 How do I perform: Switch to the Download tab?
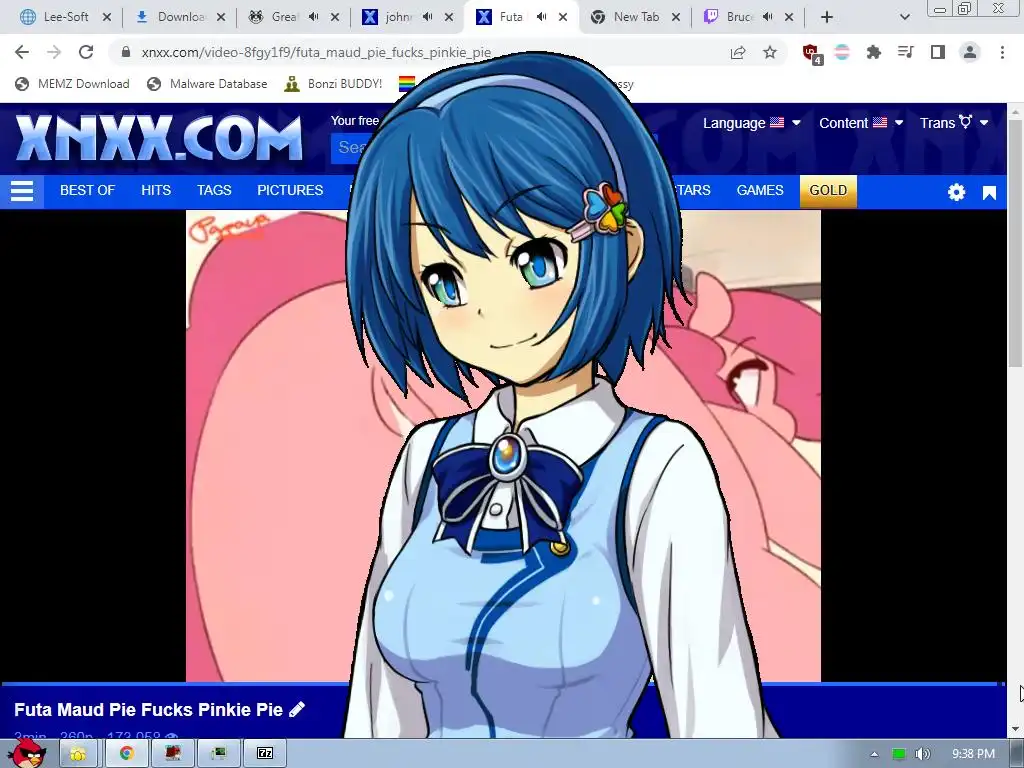coord(180,17)
